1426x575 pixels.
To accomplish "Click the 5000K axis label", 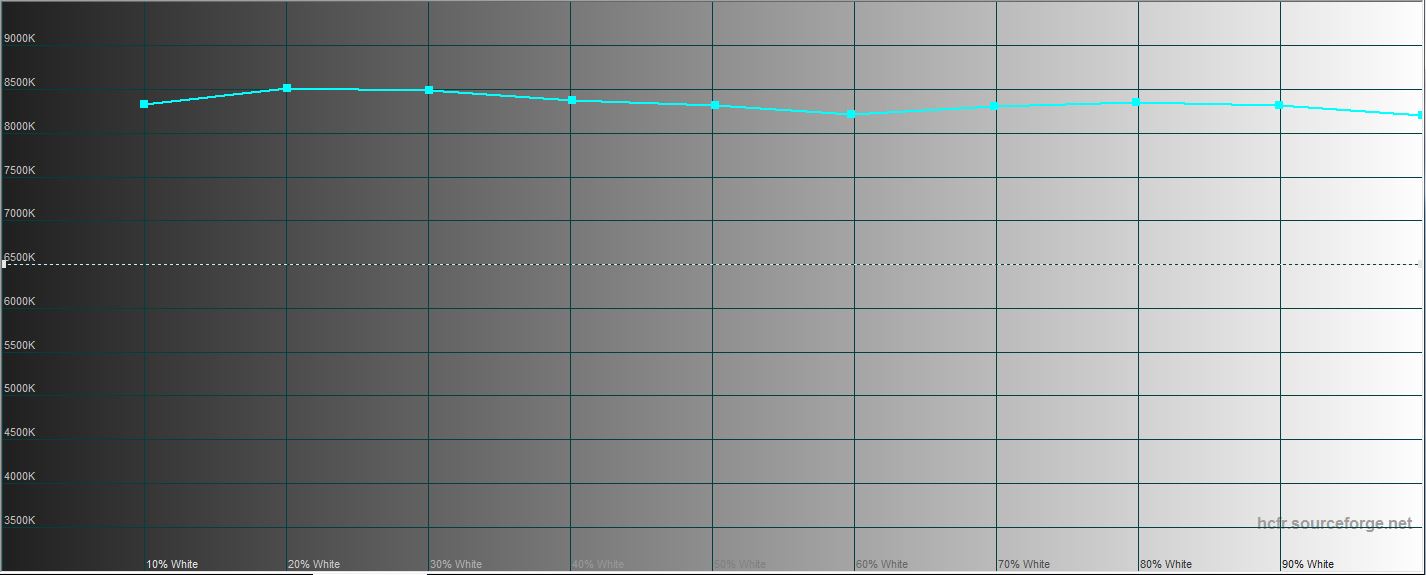I will [20, 389].
